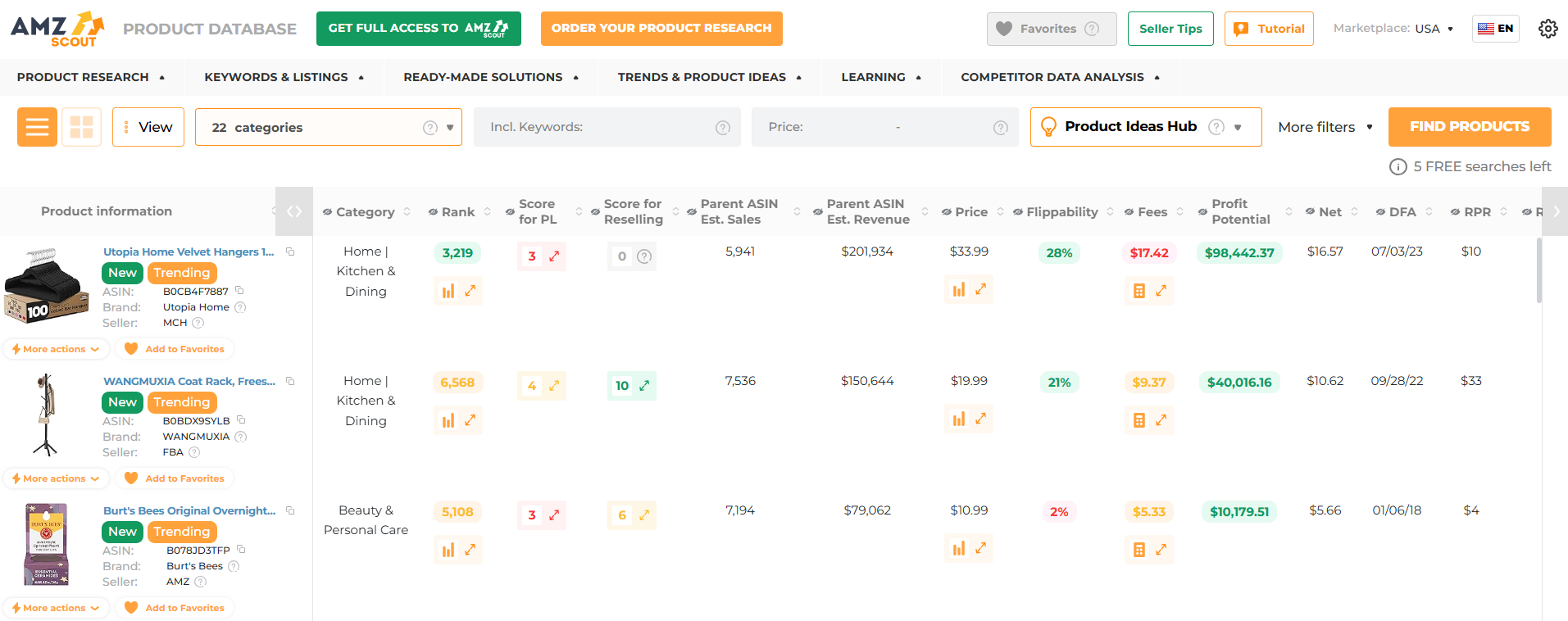The image size is (1568, 621).
Task: Expand the Product Ideas Hub dropdown
Action: 1238,127
